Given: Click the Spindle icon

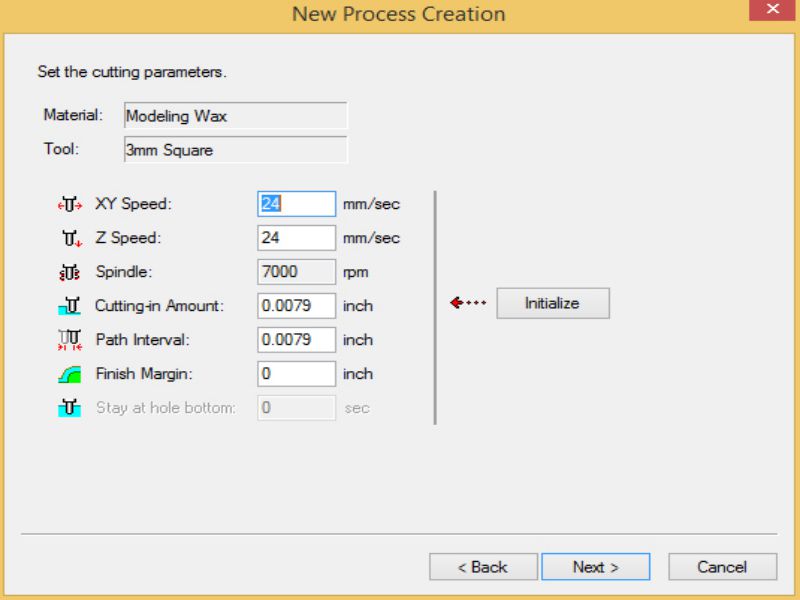Looking at the screenshot, I should 69,272.
